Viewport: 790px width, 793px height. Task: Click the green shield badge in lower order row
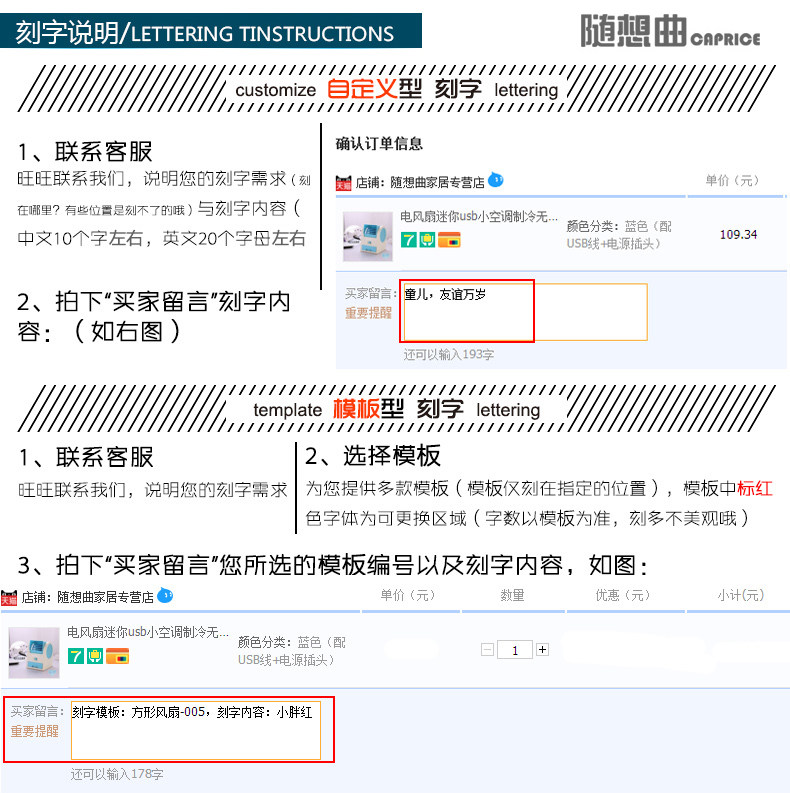tap(95, 656)
